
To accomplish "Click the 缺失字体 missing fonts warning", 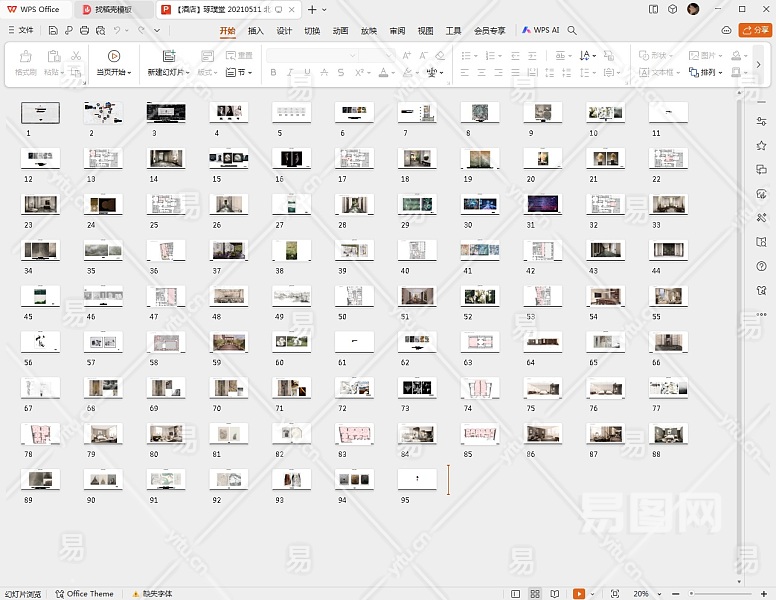I will tap(151, 593).
